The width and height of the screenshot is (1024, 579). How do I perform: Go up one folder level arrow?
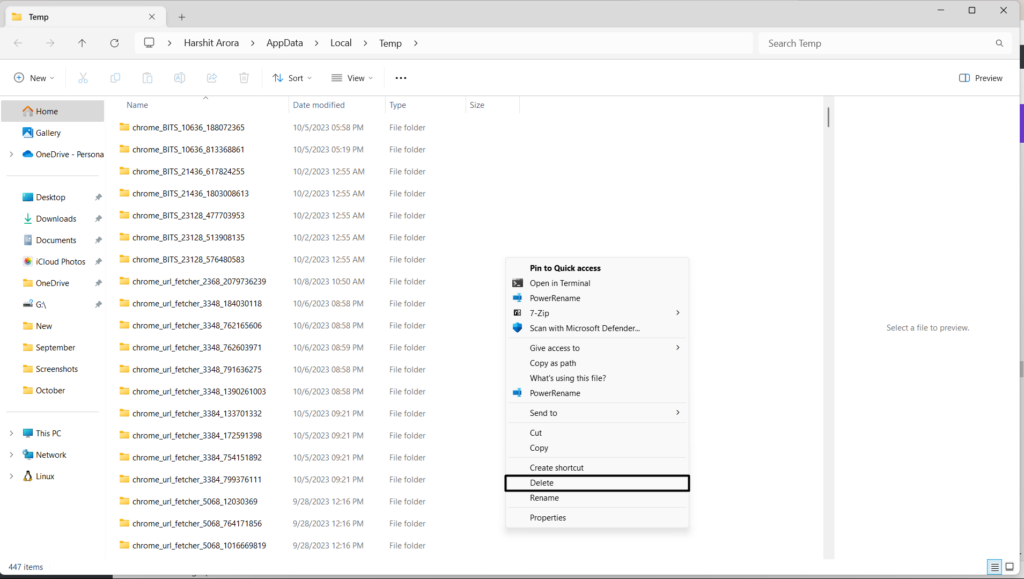[x=82, y=43]
